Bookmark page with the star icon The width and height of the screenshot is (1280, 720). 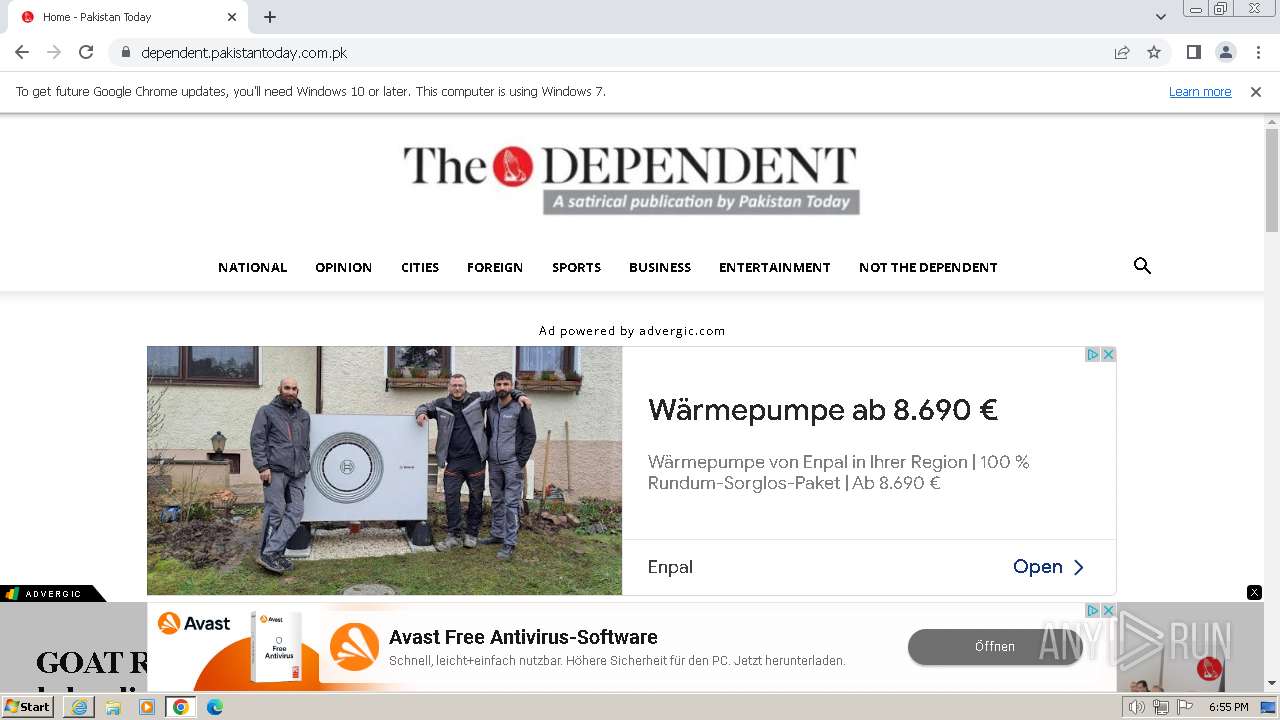(x=1154, y=52)
